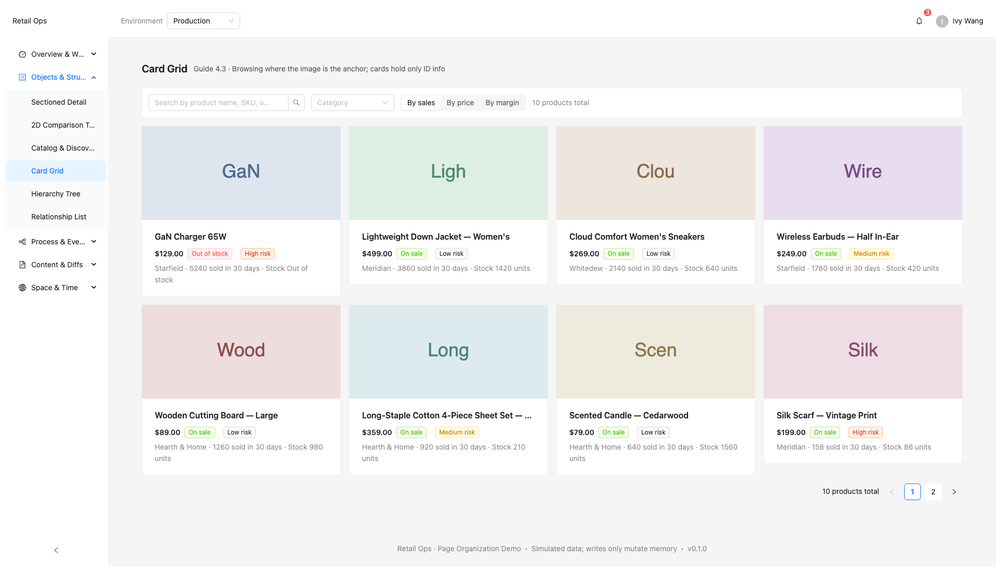This screenshot has width=1000, height=571.
Task: Open Hierarchy Tree sidebar item
Action: [56, 194]
